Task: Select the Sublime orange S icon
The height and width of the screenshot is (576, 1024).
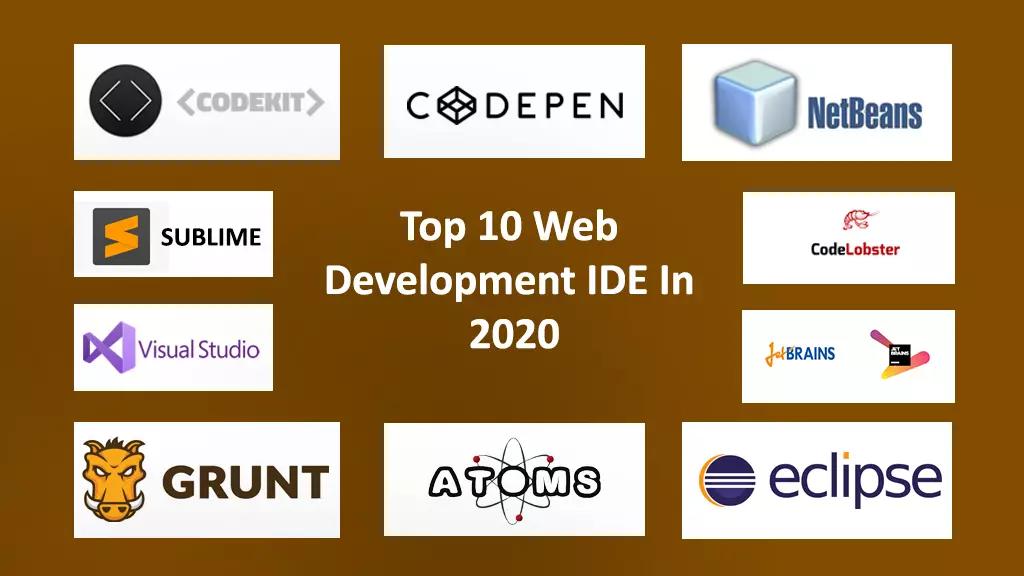Action: click(x=121, y=236)
